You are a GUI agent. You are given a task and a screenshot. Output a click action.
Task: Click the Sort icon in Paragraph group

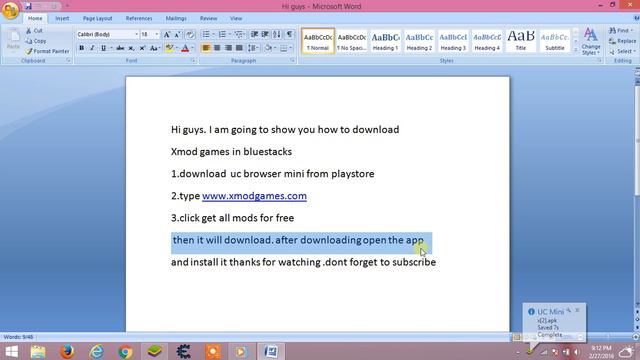click(x=277, y=34)
